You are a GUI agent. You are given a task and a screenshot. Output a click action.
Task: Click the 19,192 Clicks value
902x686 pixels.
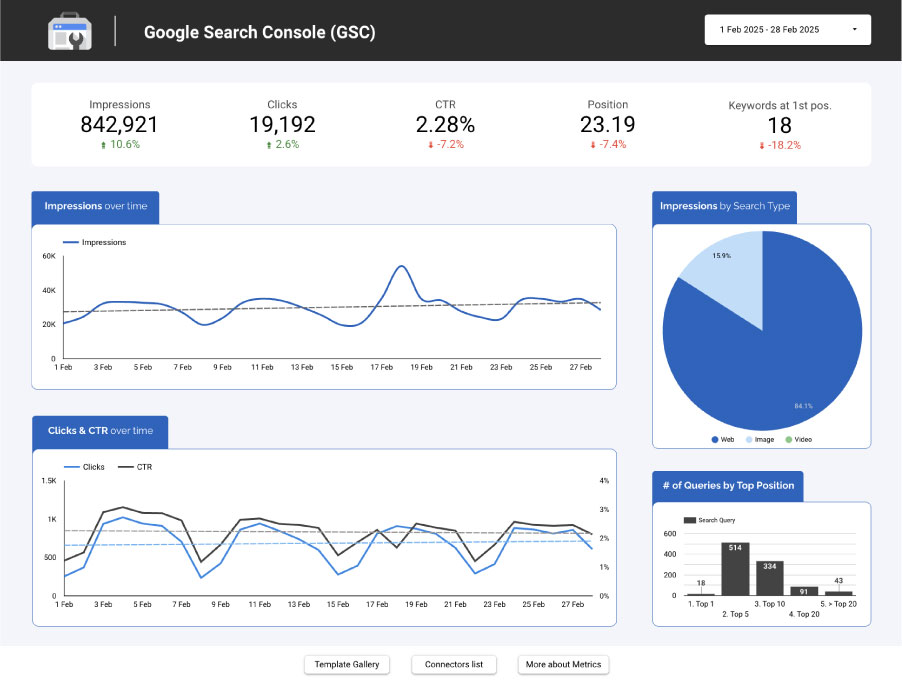click(282, 124)
